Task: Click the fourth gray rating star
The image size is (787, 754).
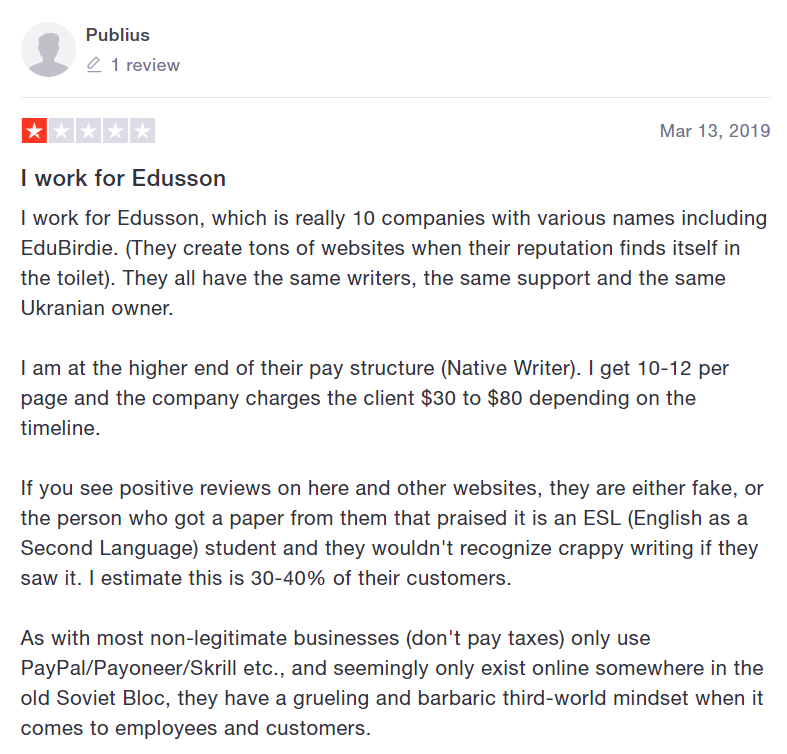Action: (x=115, y=131)
